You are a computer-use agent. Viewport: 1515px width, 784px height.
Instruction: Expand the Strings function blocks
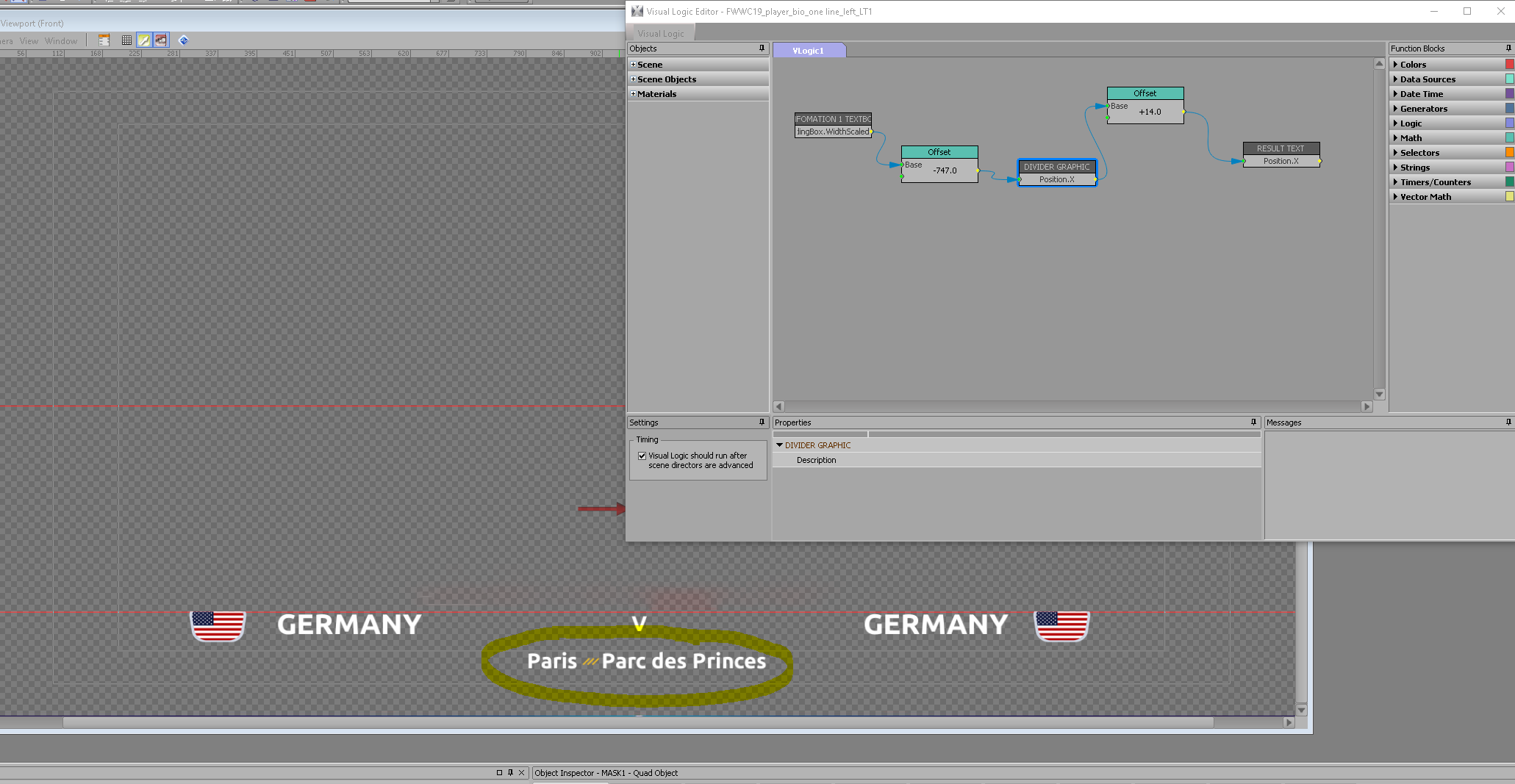point(1395,168)
